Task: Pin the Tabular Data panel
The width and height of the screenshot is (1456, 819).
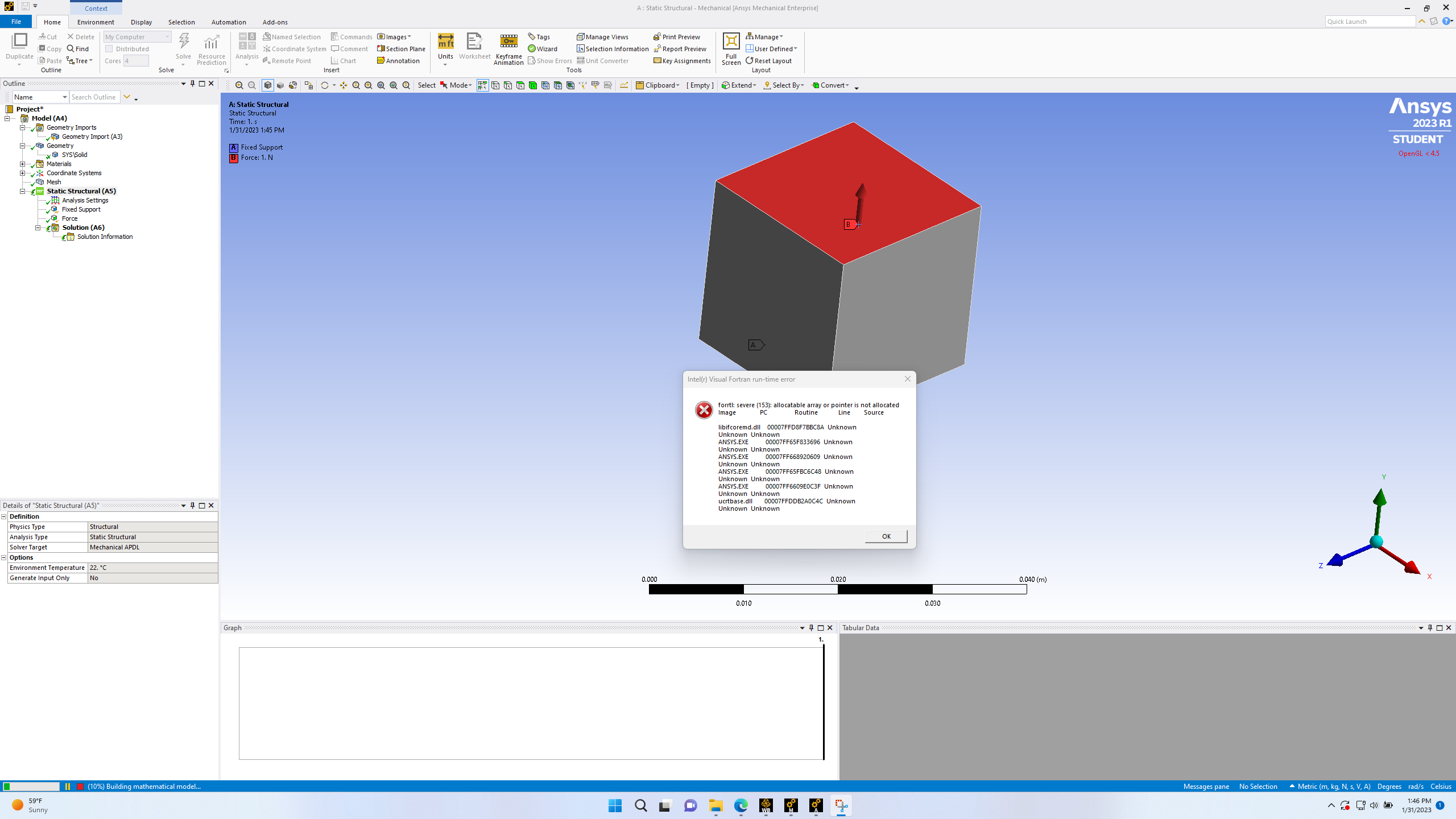Action: pyautogui.click(x=1430, y=628)
